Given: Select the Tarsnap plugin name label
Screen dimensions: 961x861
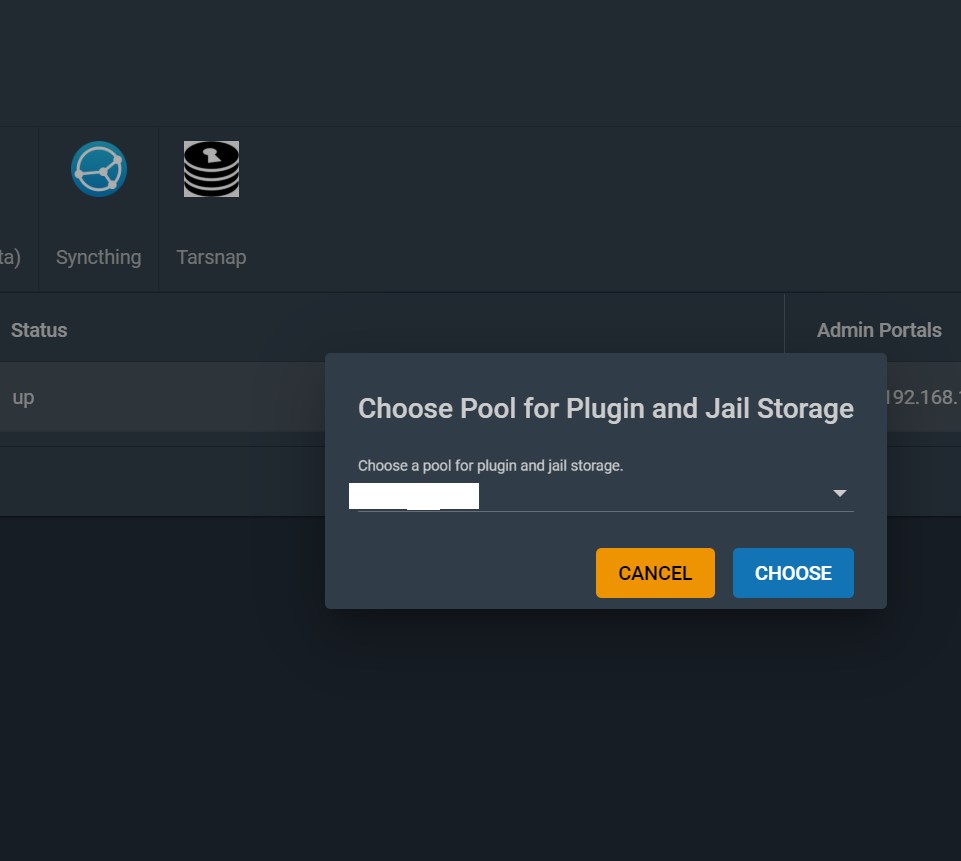Looking at the screenshot, I should 211,257.
